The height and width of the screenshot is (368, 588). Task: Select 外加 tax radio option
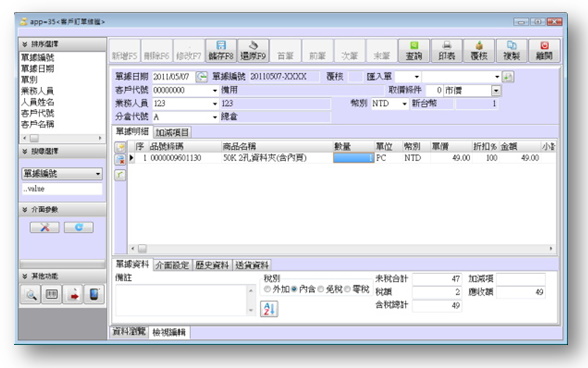[267, 289]
